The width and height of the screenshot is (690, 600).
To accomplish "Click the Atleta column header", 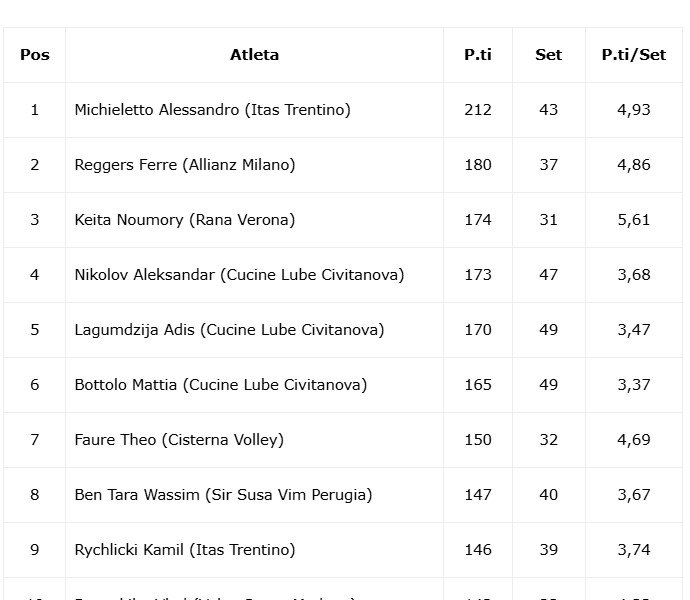I will [x=254, y=55].
